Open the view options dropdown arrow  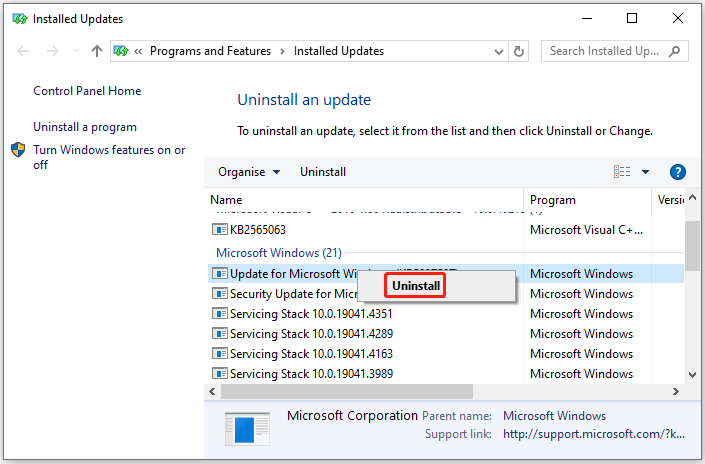coord(645,172)
